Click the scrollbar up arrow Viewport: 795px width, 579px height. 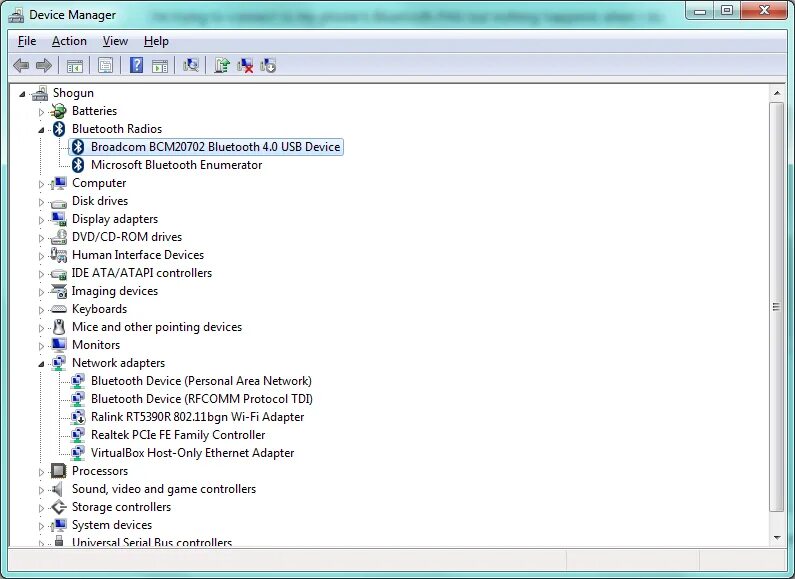coord(776,93)
